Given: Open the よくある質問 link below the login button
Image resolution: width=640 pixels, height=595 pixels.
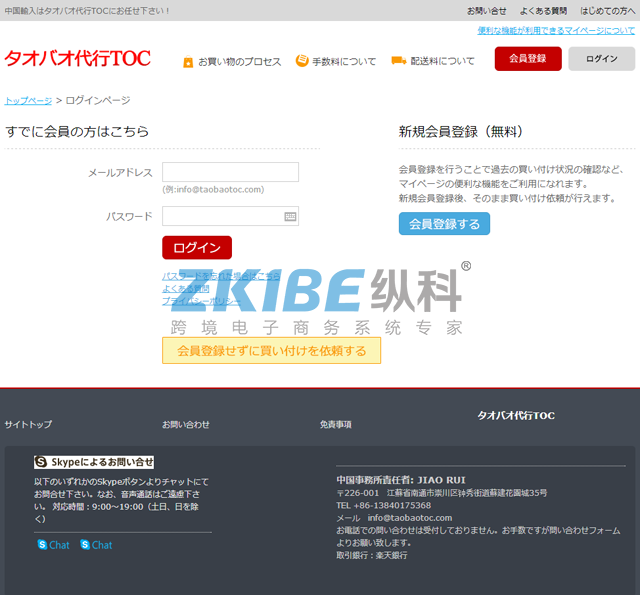Looking at the screenshot, I should point(186,289).
